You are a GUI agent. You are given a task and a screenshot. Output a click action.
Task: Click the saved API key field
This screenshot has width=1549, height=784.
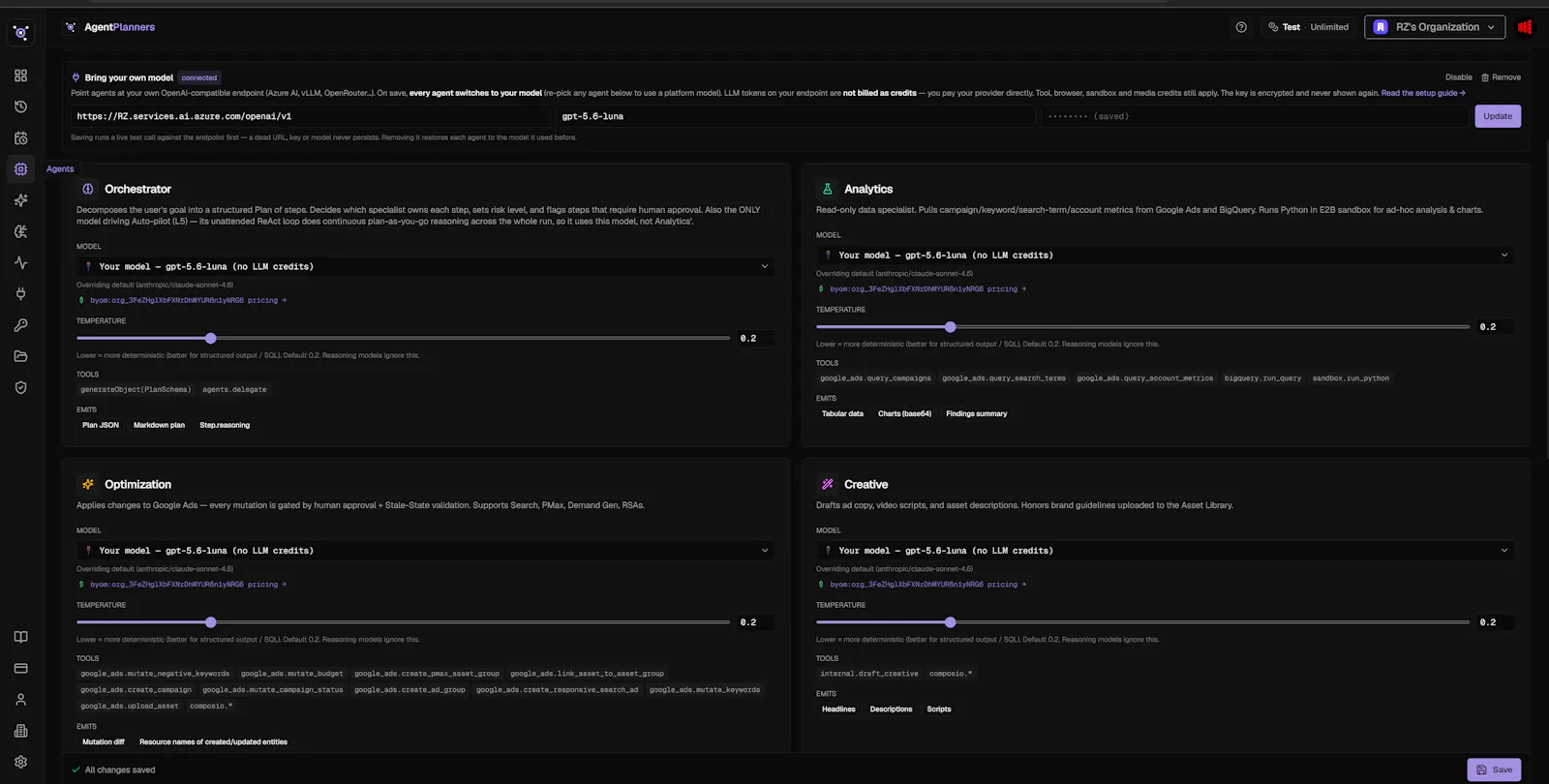(1255, 116)
